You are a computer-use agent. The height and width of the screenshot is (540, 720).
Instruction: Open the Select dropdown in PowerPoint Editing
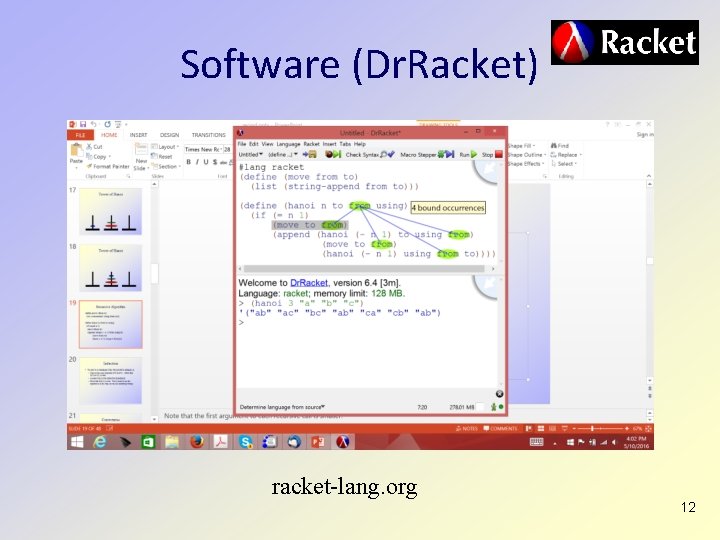pos(563,163)
